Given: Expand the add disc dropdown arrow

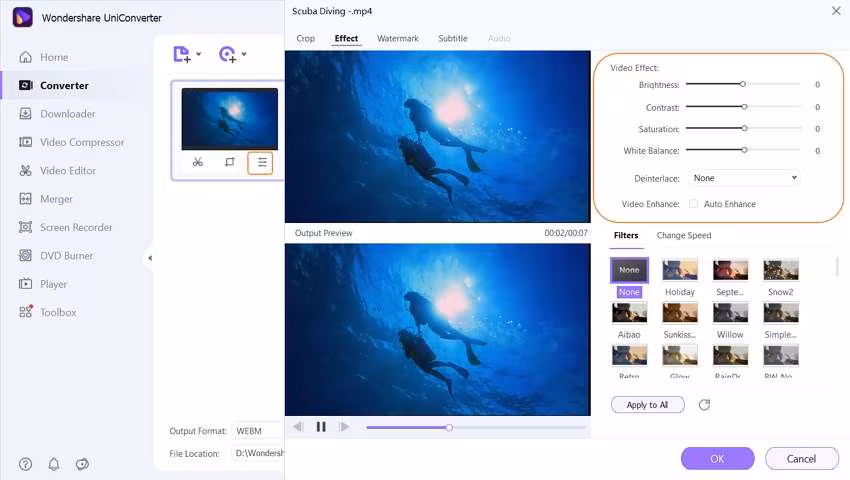Looking at the screenshot, I should [x=244, y=54].
